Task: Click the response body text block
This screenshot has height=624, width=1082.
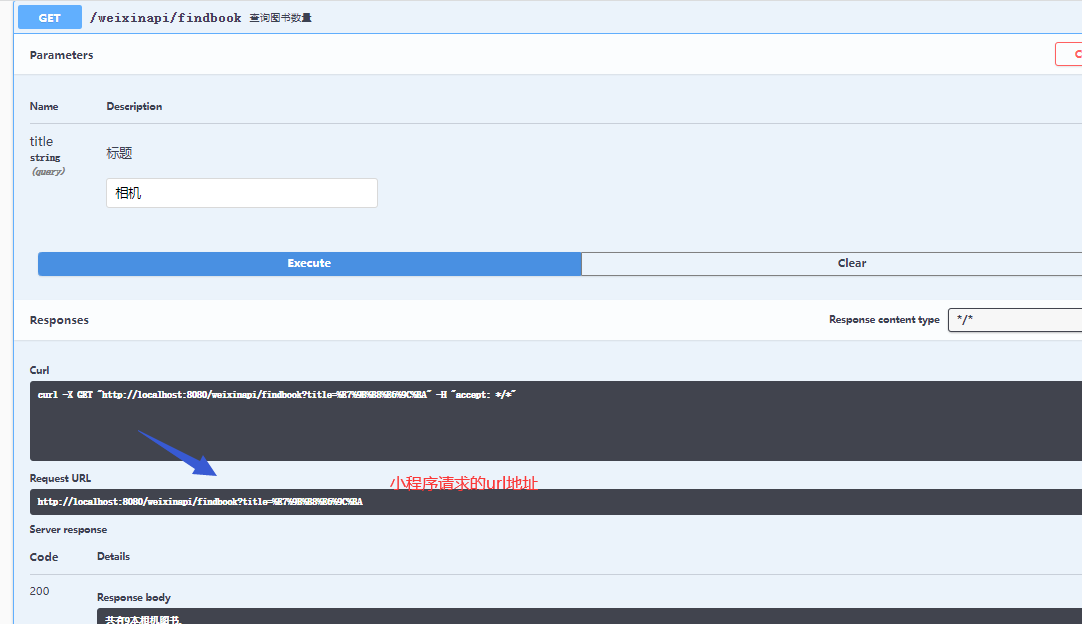Action: (589, 616)
